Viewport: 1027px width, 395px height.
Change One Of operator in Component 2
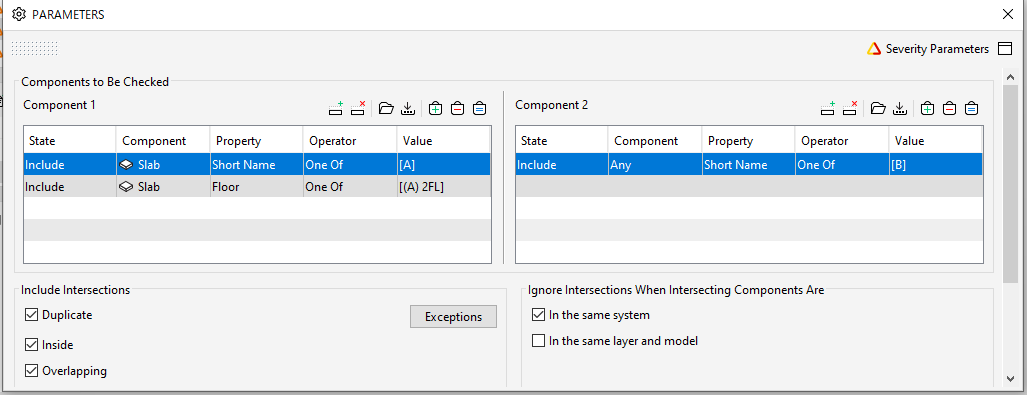click(842, 164)
